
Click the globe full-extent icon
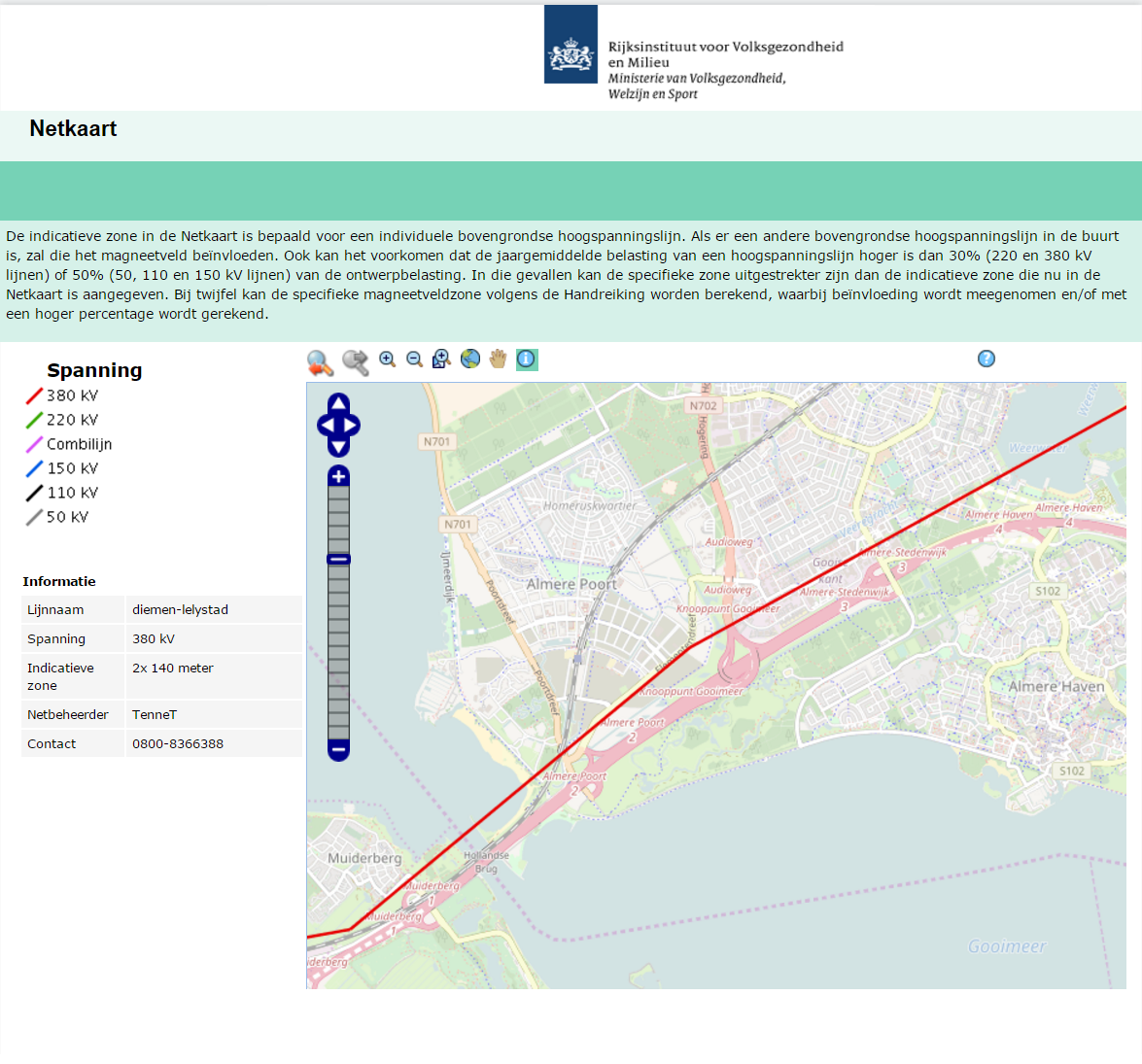pyautogui.click(x=470, y=359)
